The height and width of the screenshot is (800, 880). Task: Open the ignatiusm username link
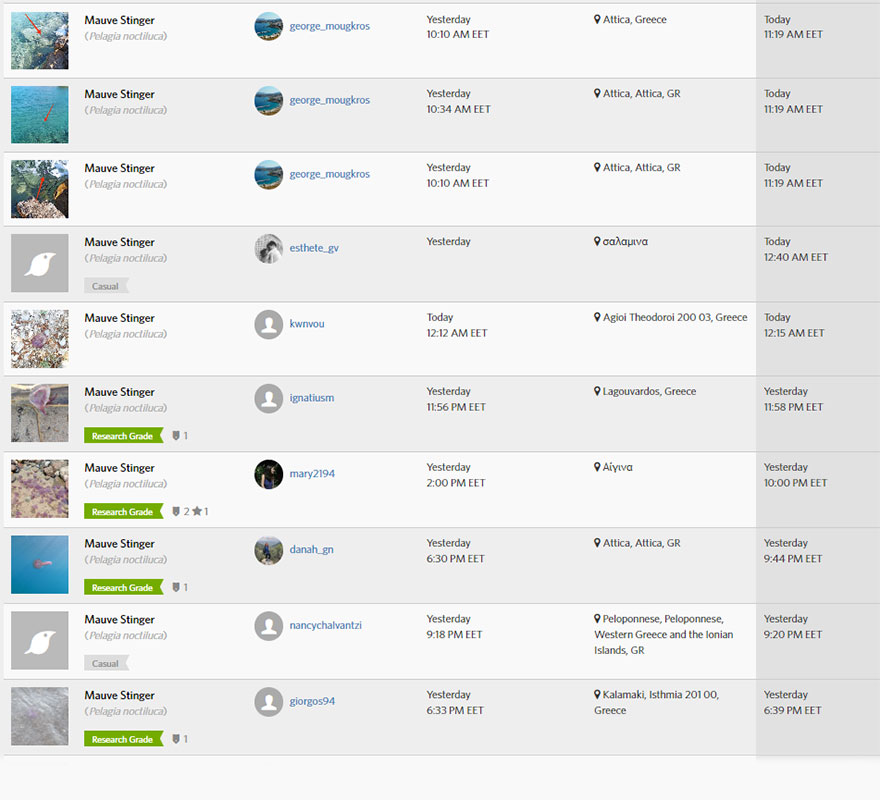coord(312,398)
